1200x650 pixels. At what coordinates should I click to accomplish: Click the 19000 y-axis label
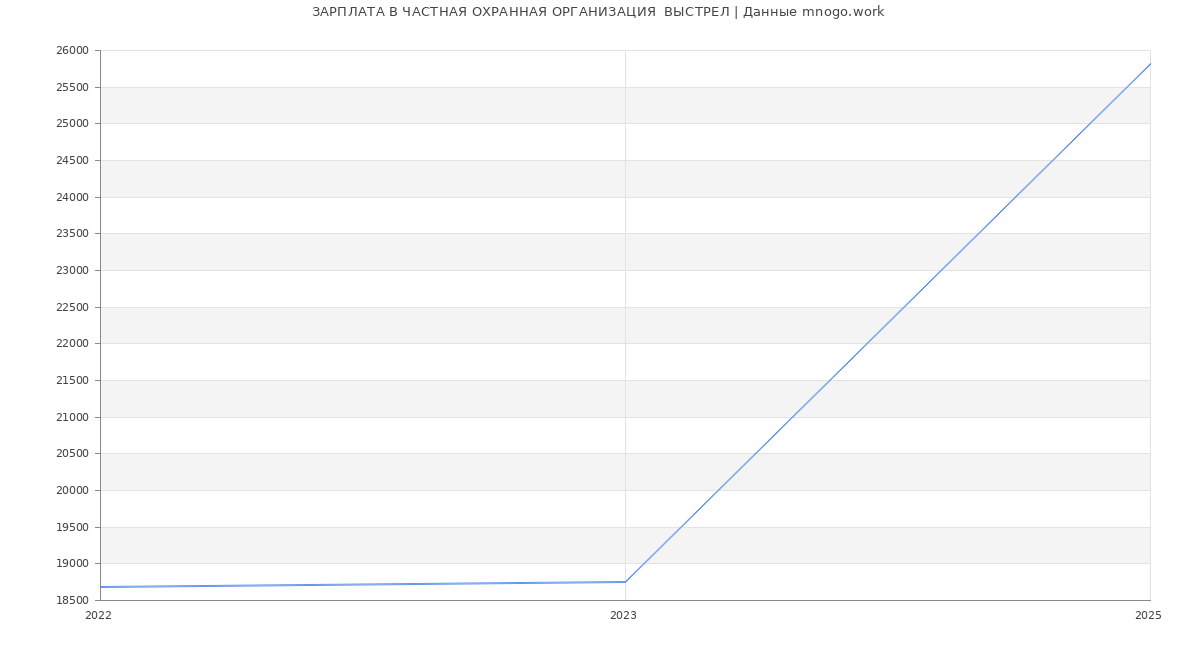click(x=72, y=564)
